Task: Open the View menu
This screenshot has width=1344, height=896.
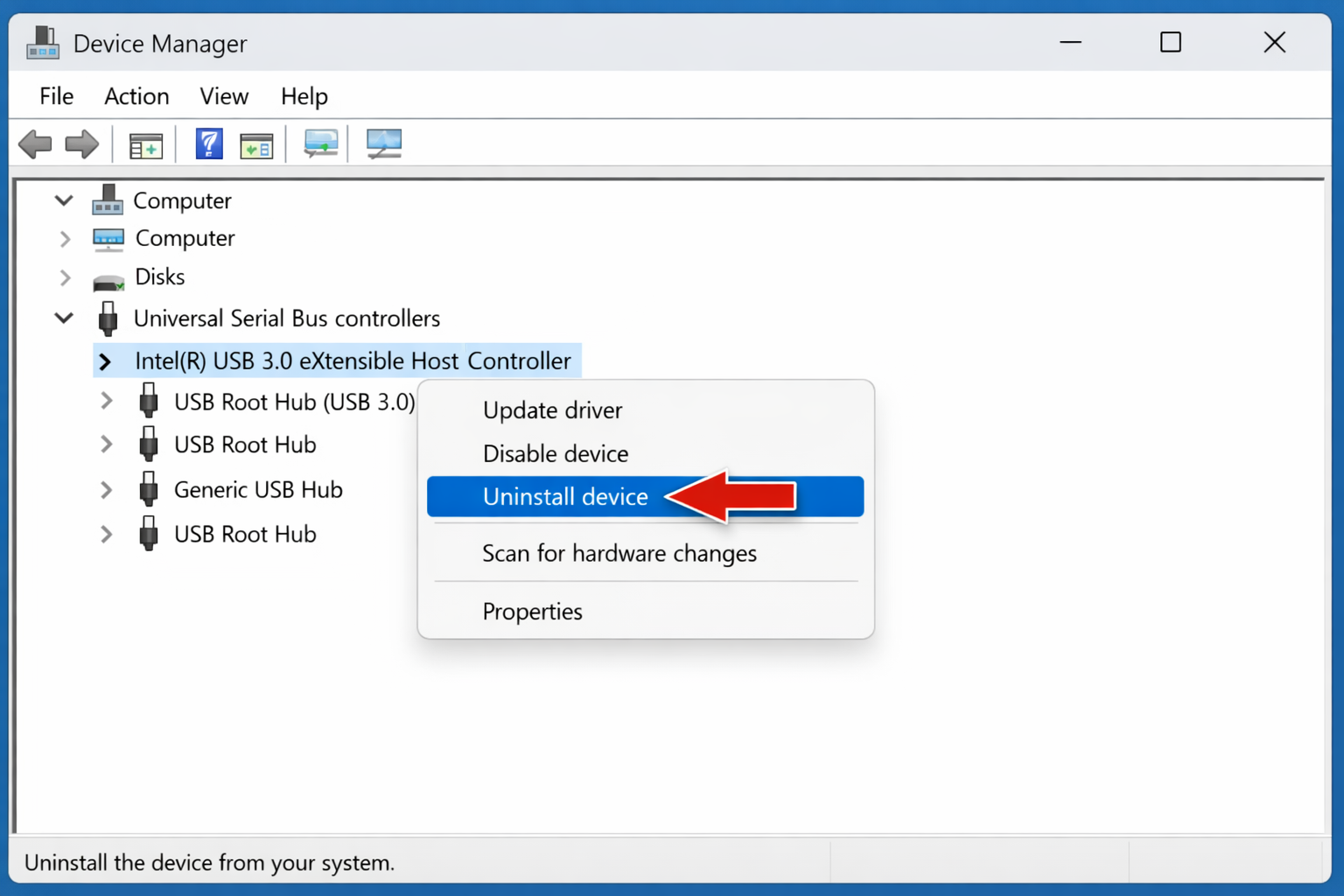Action: tap(223, 95)
